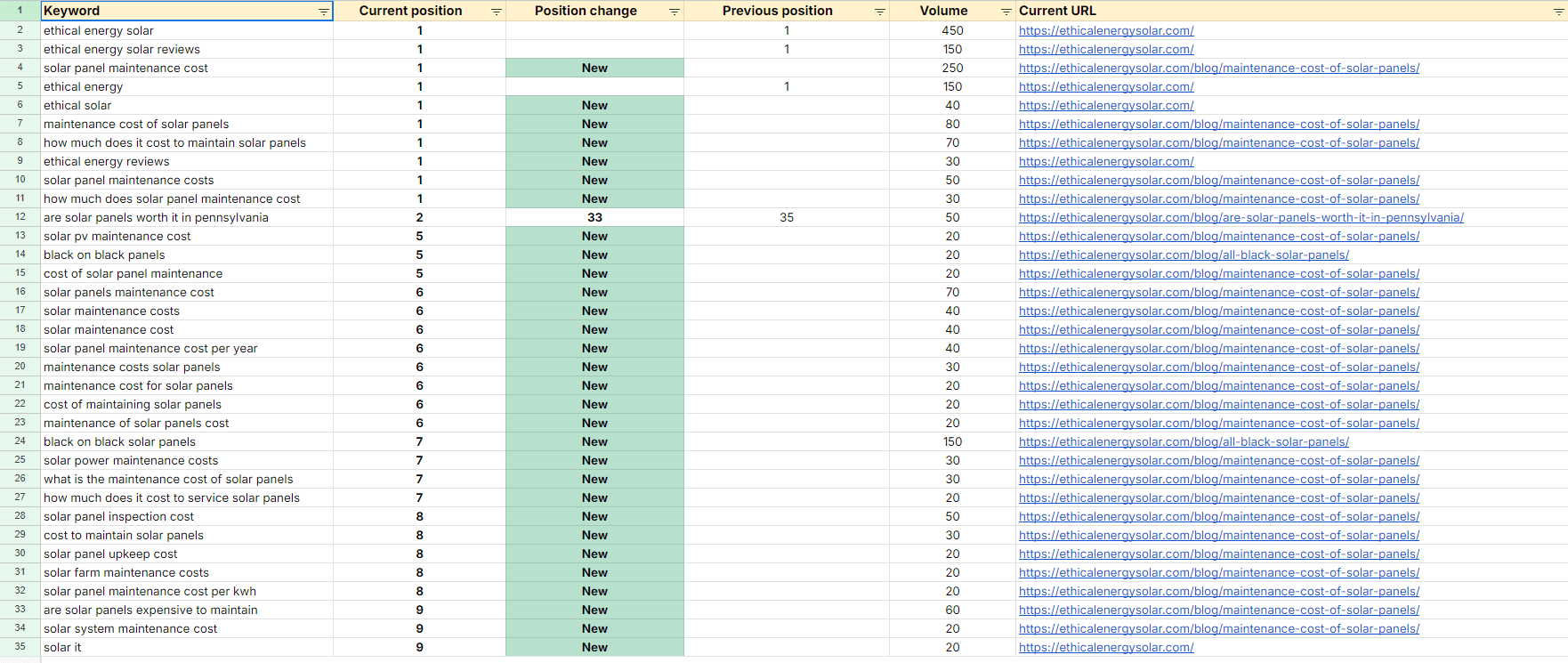The height and width of the screenshot is (663, 1568).
Task: Open the URL link for 'solar farm maintenance costs' row
Action: tap(1219, 572)
